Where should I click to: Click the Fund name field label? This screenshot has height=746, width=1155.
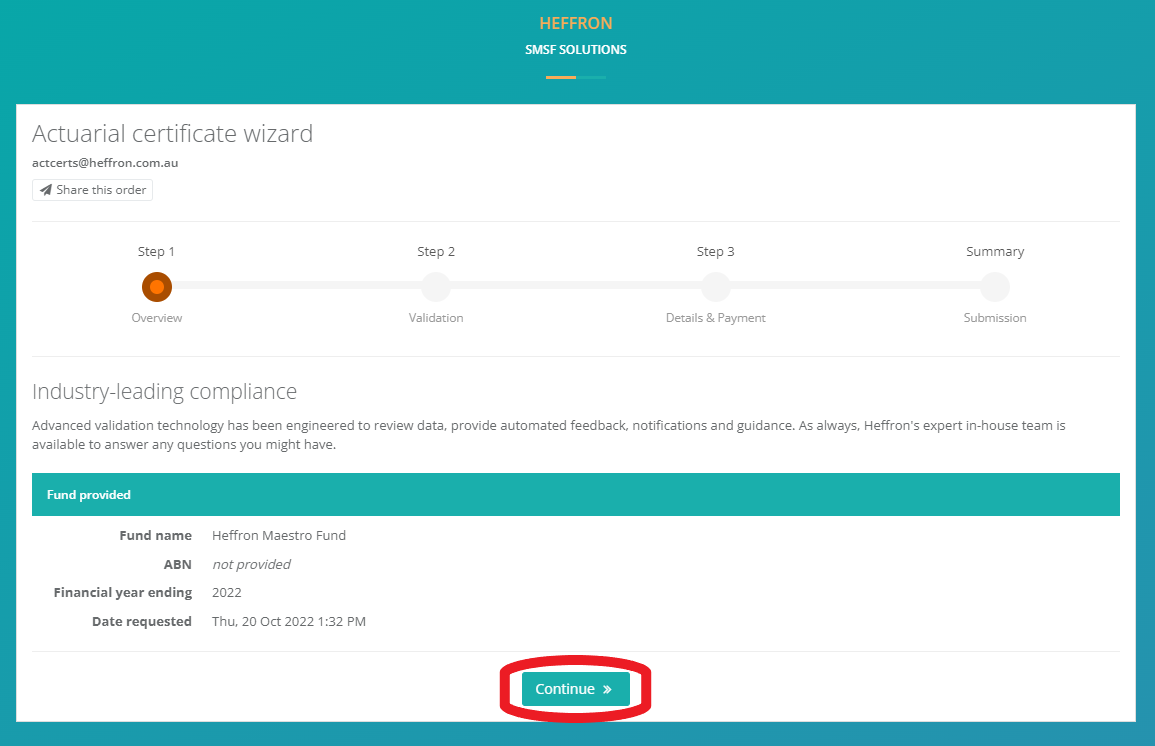tap(155, 535)
